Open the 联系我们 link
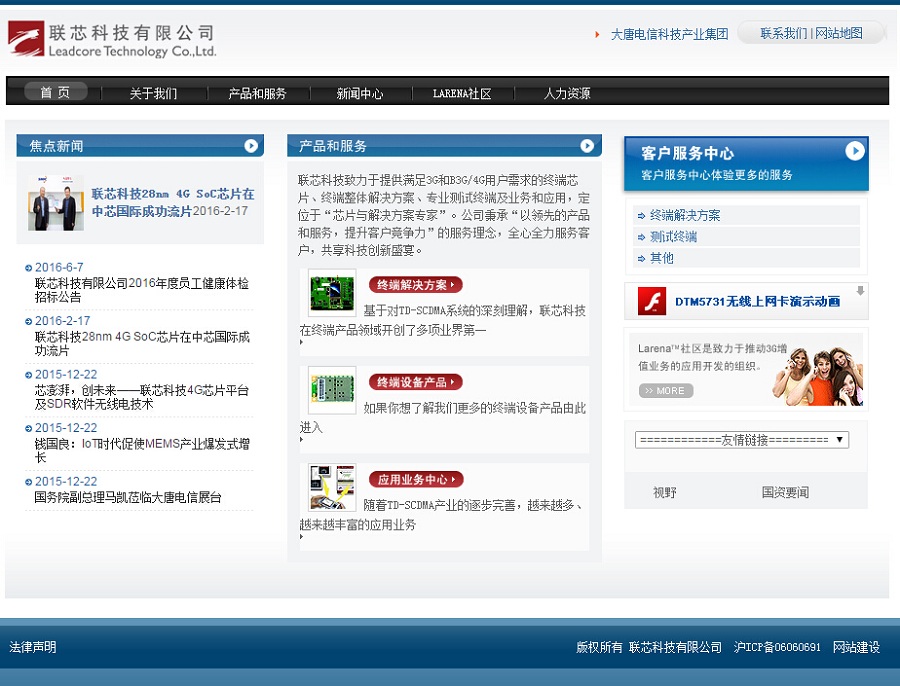The width and height of the screenshot is (900, 686). [x=783, y=33]
